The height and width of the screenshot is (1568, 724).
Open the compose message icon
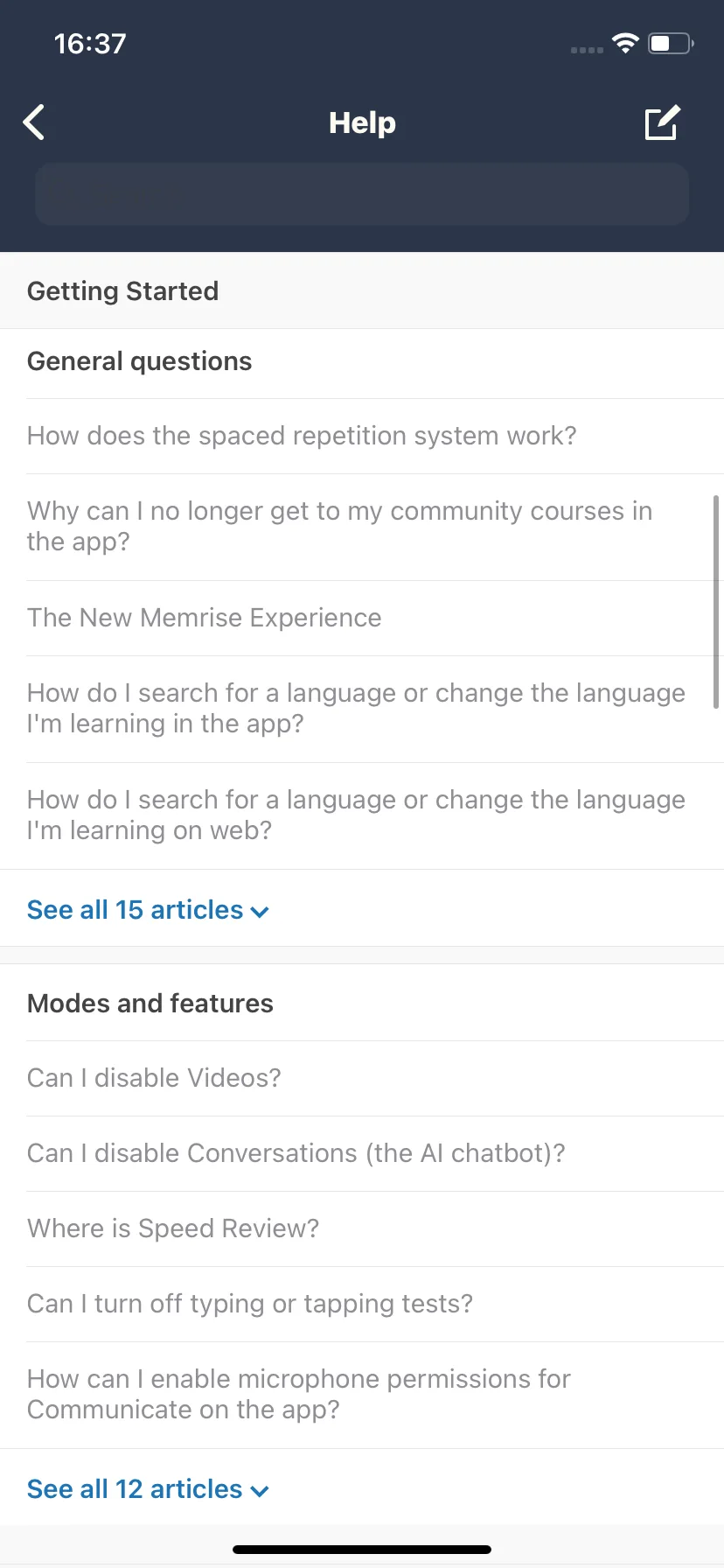[x=662, y=122]
